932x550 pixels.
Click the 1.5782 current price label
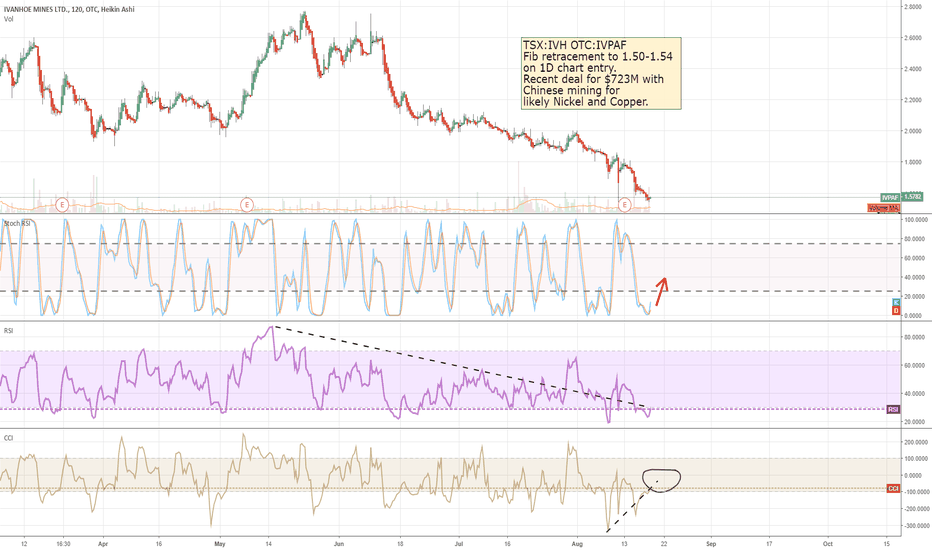coord(912,196)
